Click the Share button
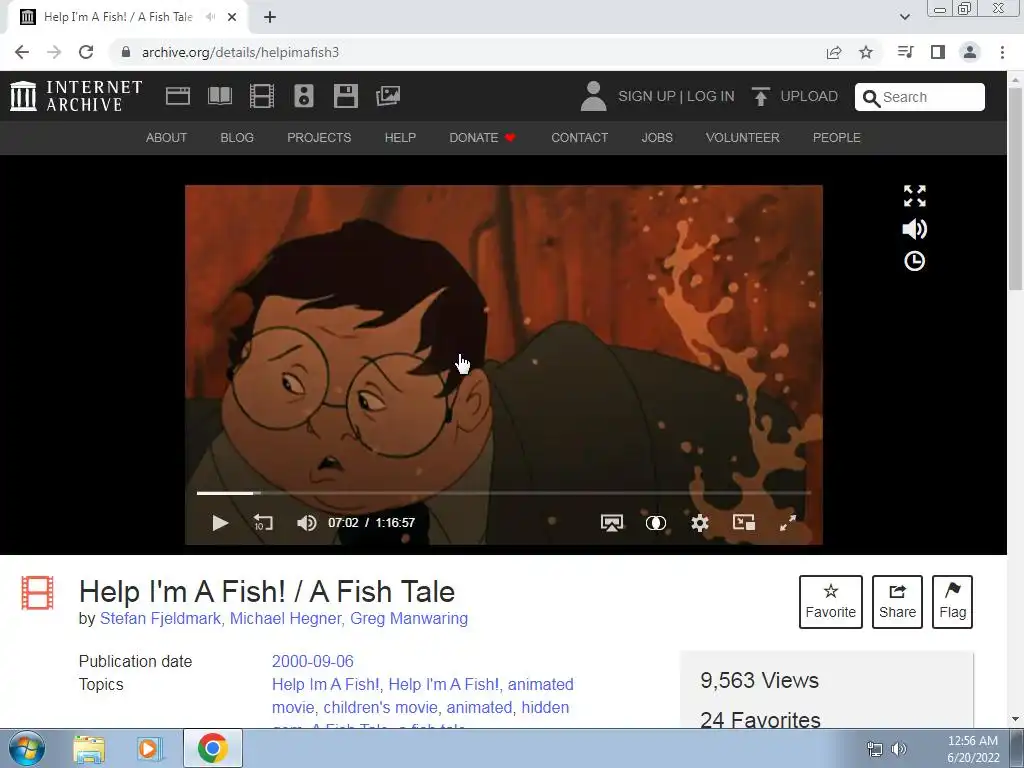The height and width of the screenshot is (768, 1024). pos(897,601)
